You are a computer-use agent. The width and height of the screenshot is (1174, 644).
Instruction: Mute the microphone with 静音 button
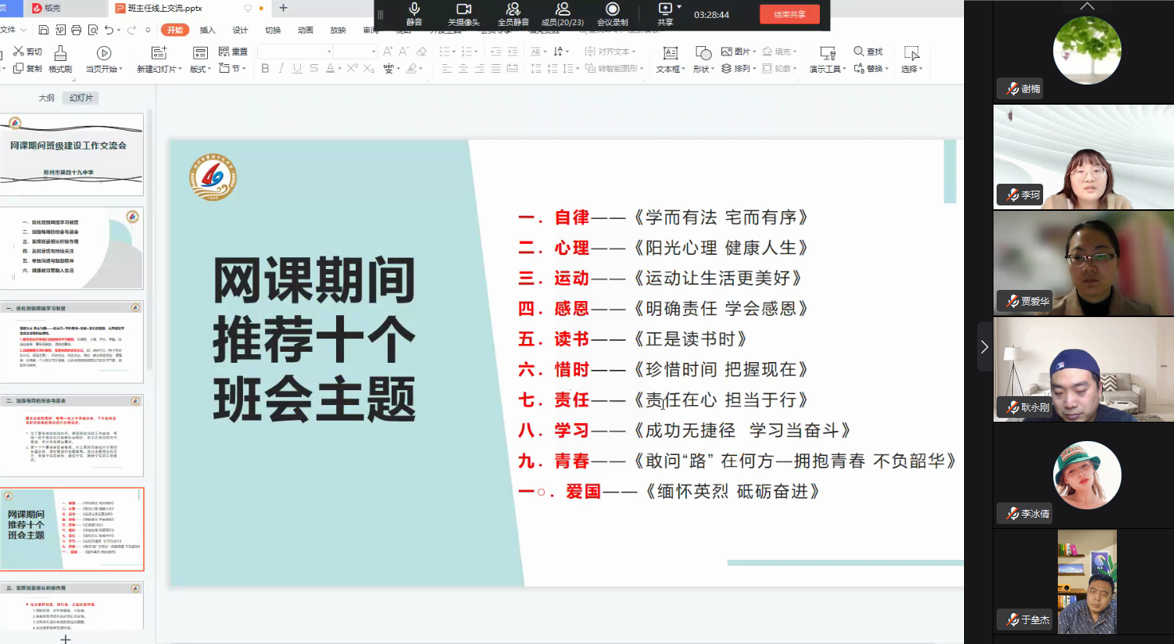[413, 13]
